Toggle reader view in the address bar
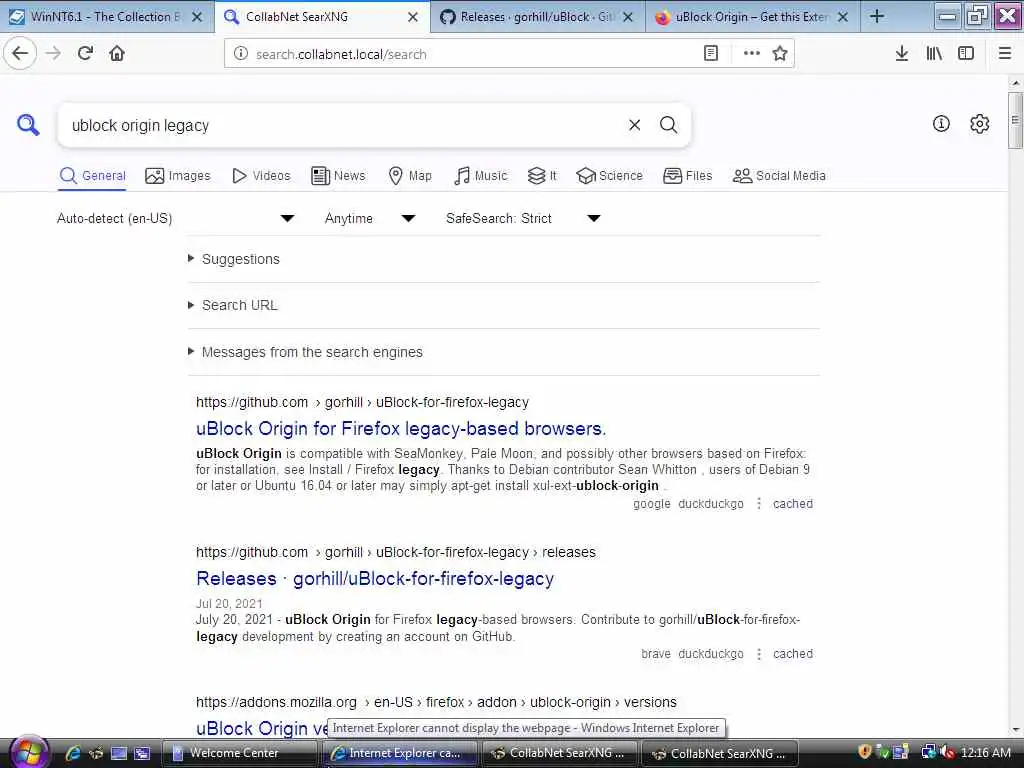The height and width of the screenshot is (768, 1024). click(711, 54)
